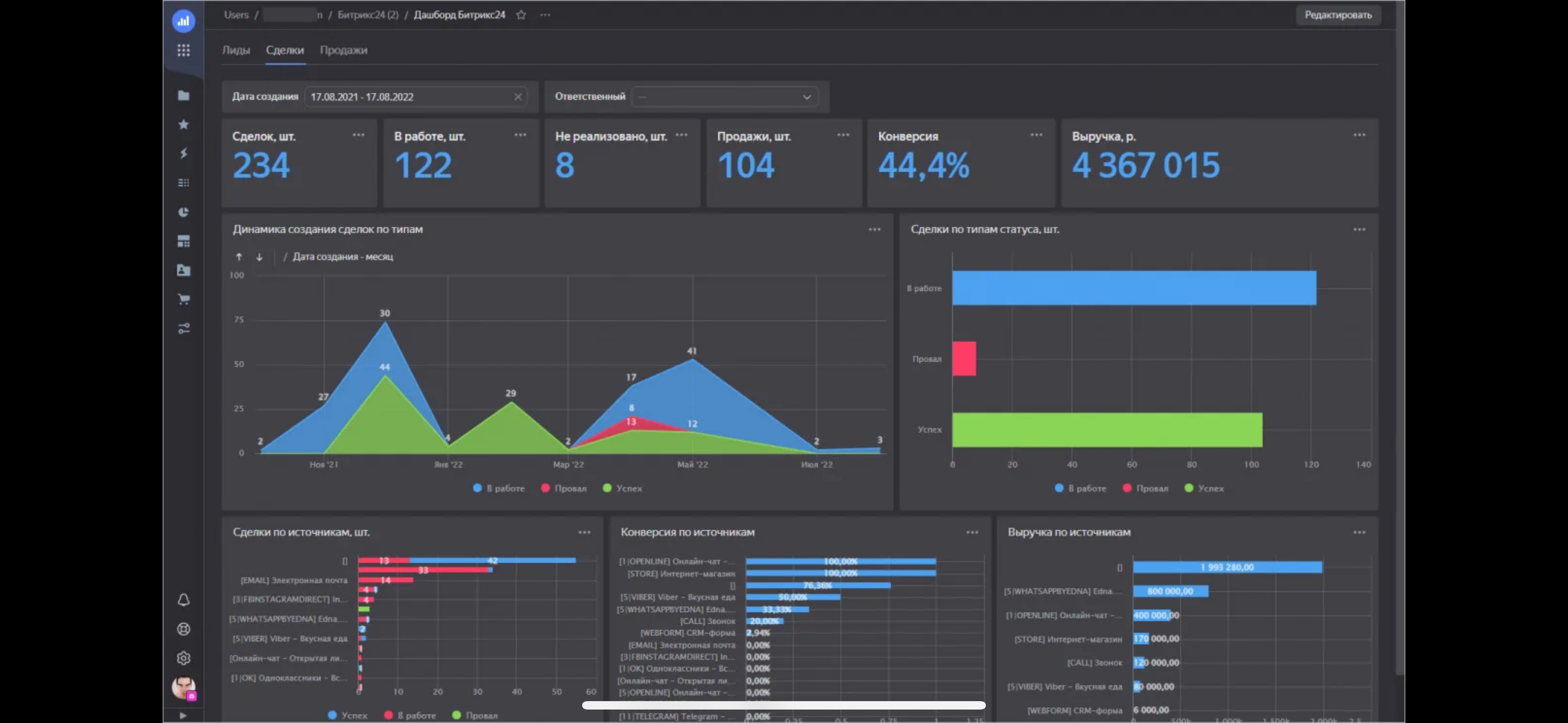Click the 104 sales count value
Screen dimensions: 1568x723
tap(746, 165)
